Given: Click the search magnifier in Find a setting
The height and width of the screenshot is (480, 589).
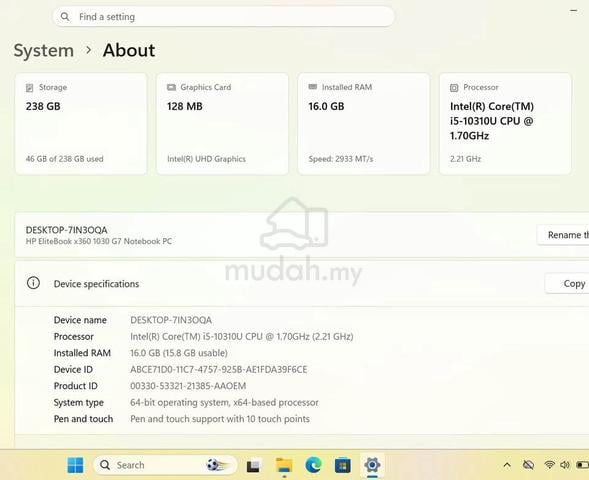Looking at the screenshot, I should point(65,17).
